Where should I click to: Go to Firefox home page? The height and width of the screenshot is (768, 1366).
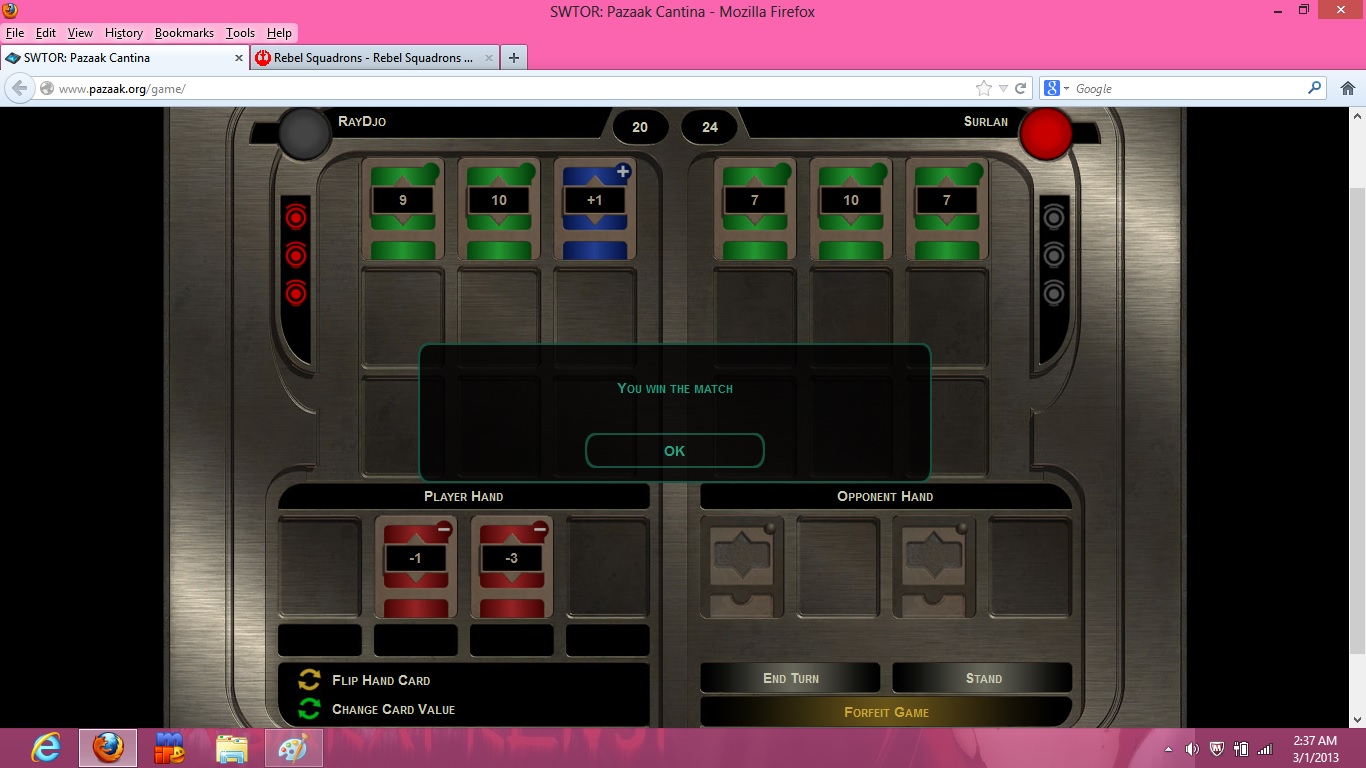1347,88
